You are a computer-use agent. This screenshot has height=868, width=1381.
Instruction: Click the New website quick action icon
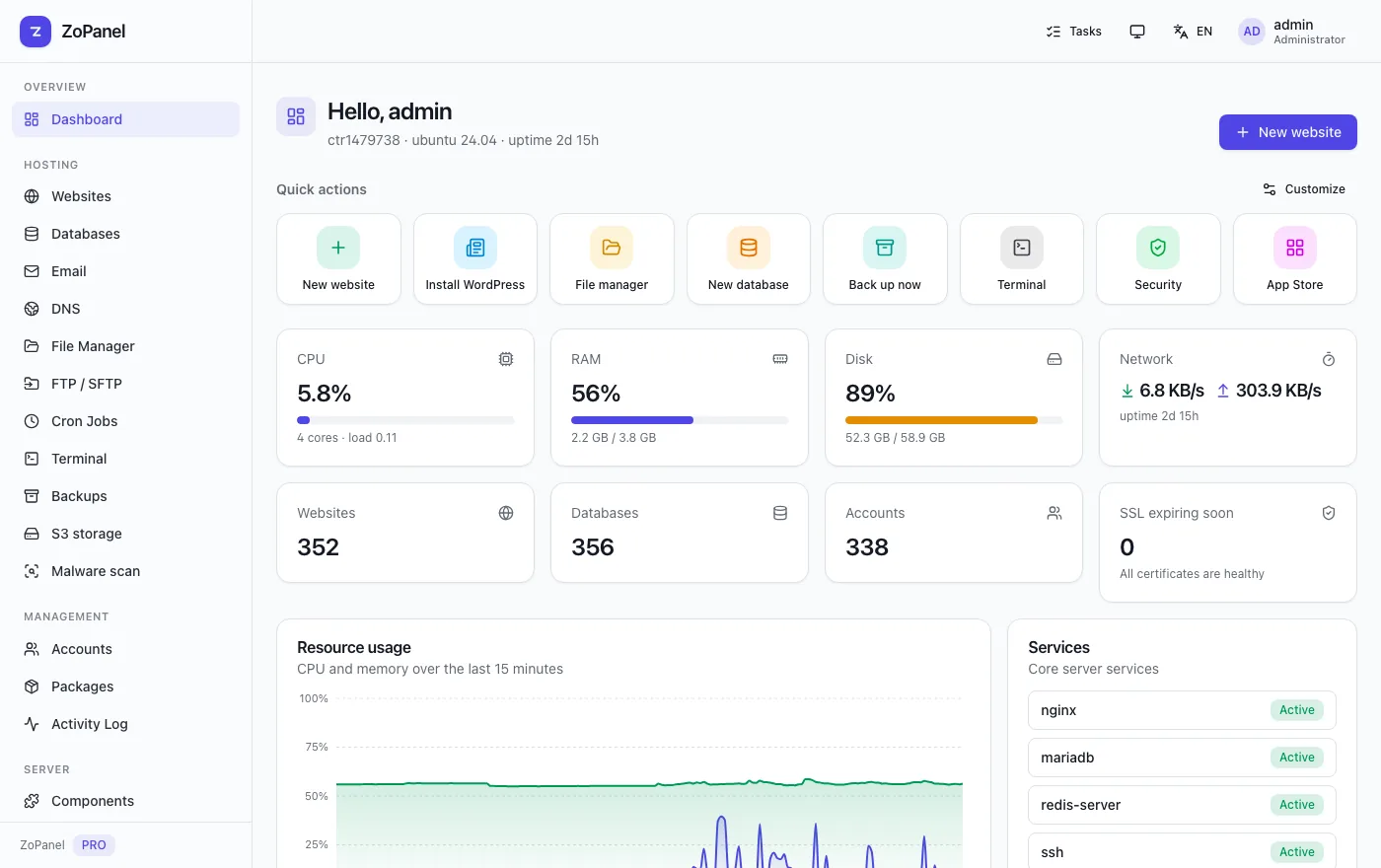(338, 248)
